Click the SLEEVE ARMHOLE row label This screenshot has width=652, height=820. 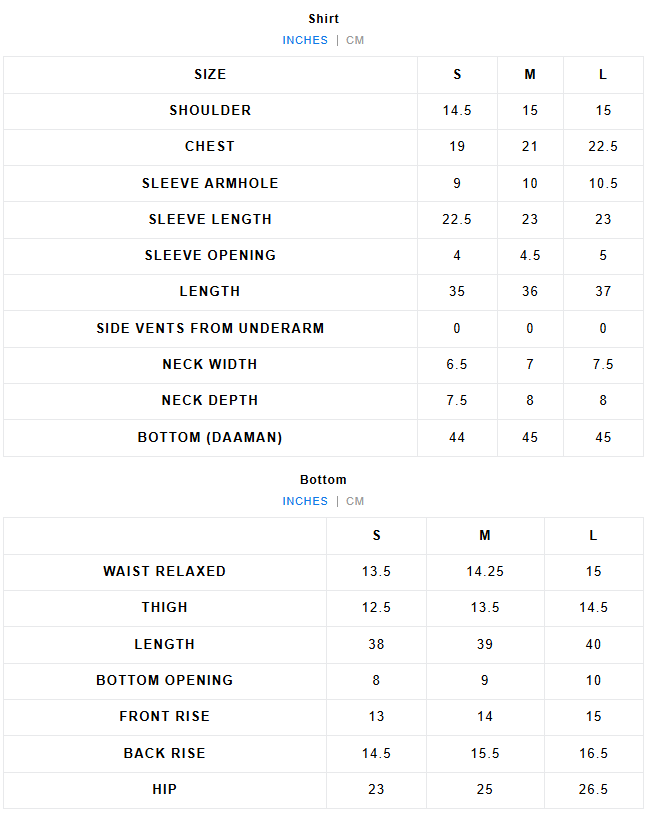point(210,183)
